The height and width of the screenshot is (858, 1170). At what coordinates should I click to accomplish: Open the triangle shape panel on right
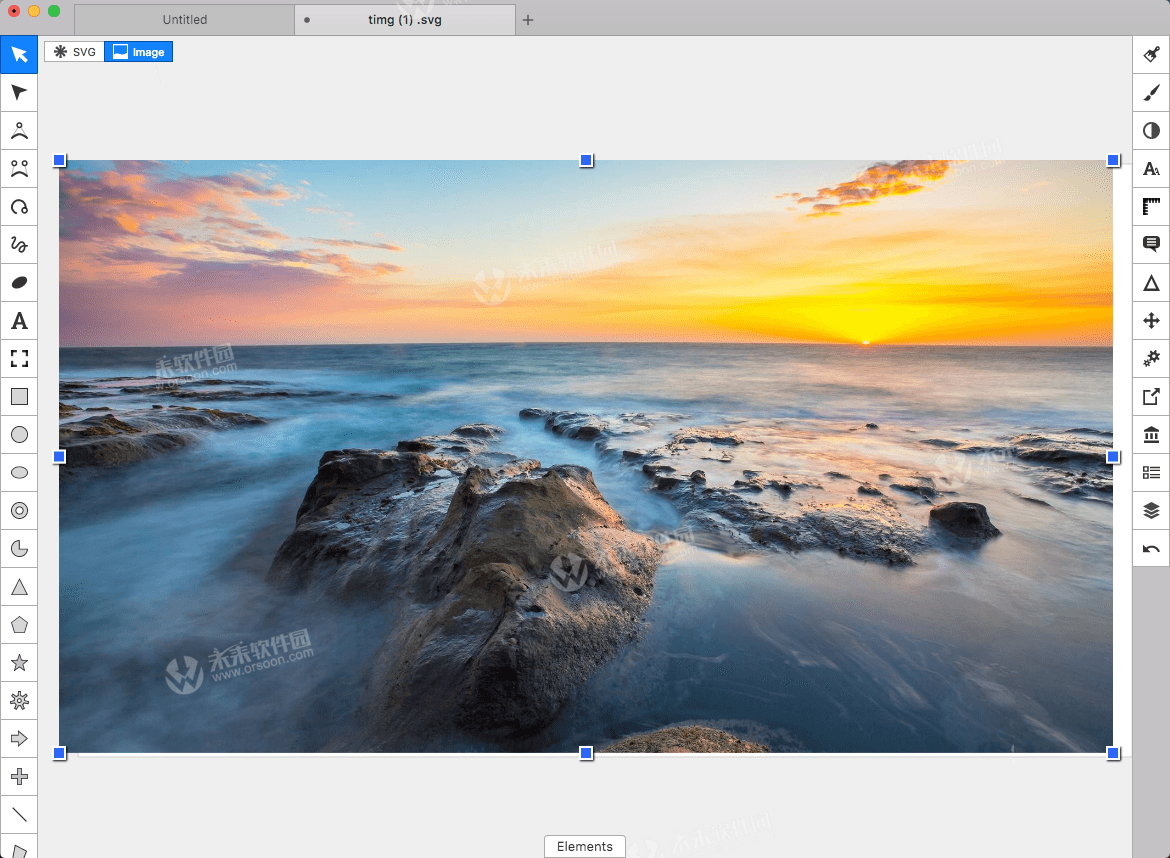[x=1151, y=283]
